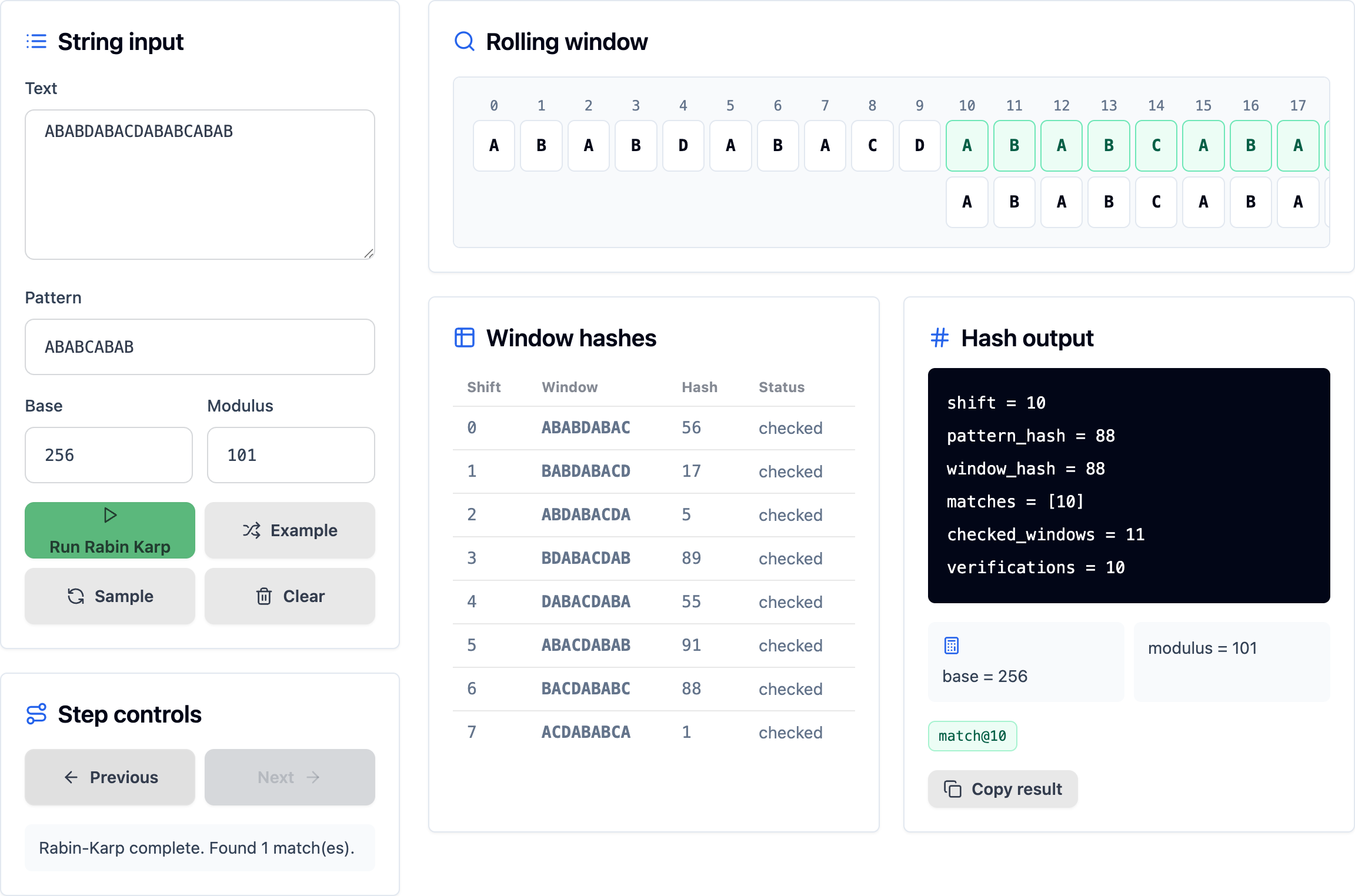Image resolution: width=1355 pixels, height=896 pixels.
Task: Click the pattern_hash = 88 line
Action: pyautogui.click(x=1031, y=436)
